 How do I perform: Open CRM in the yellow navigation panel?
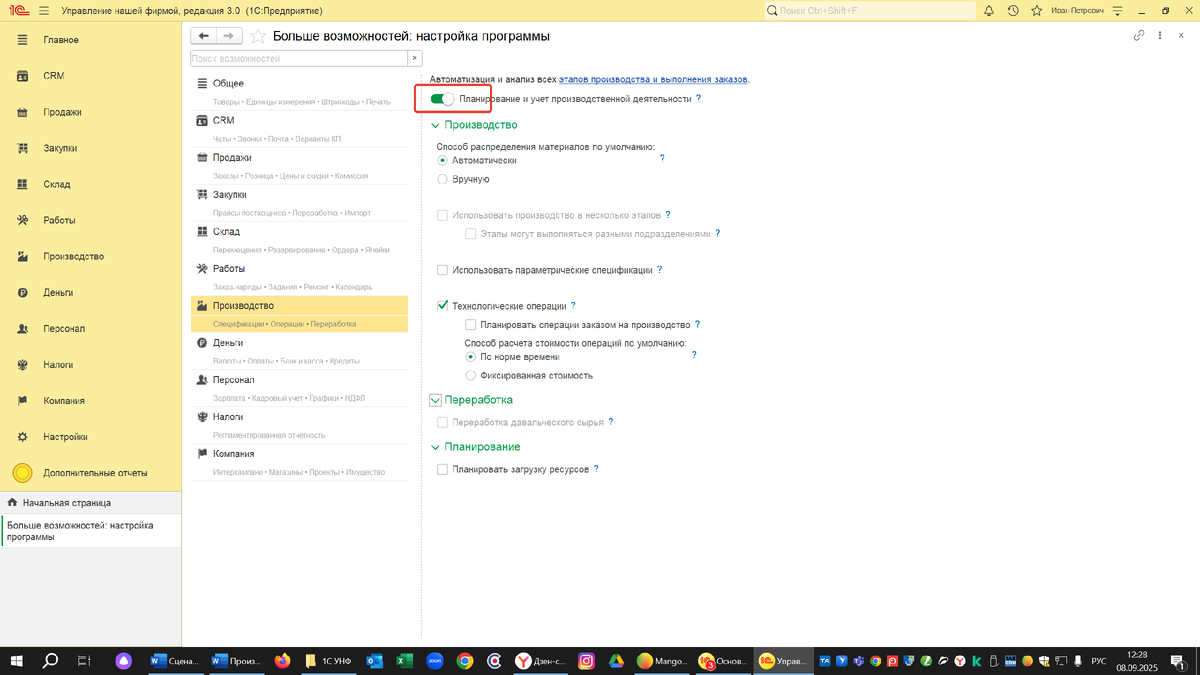[x=53, y=76]
